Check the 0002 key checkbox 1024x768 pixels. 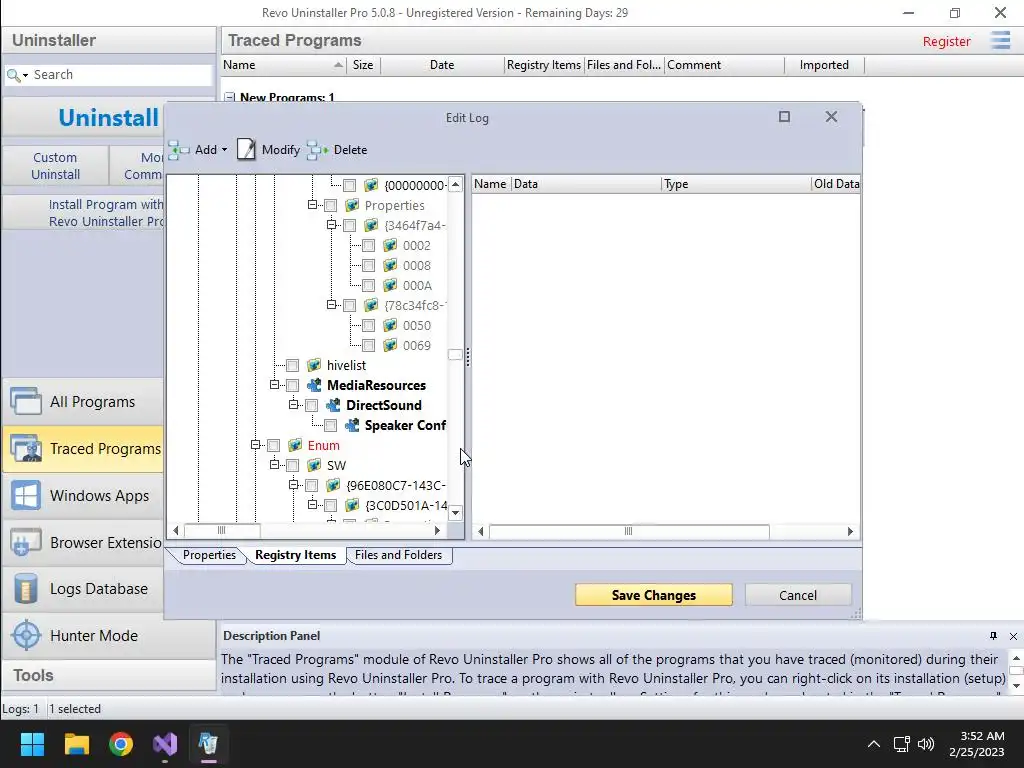point(368,246)
